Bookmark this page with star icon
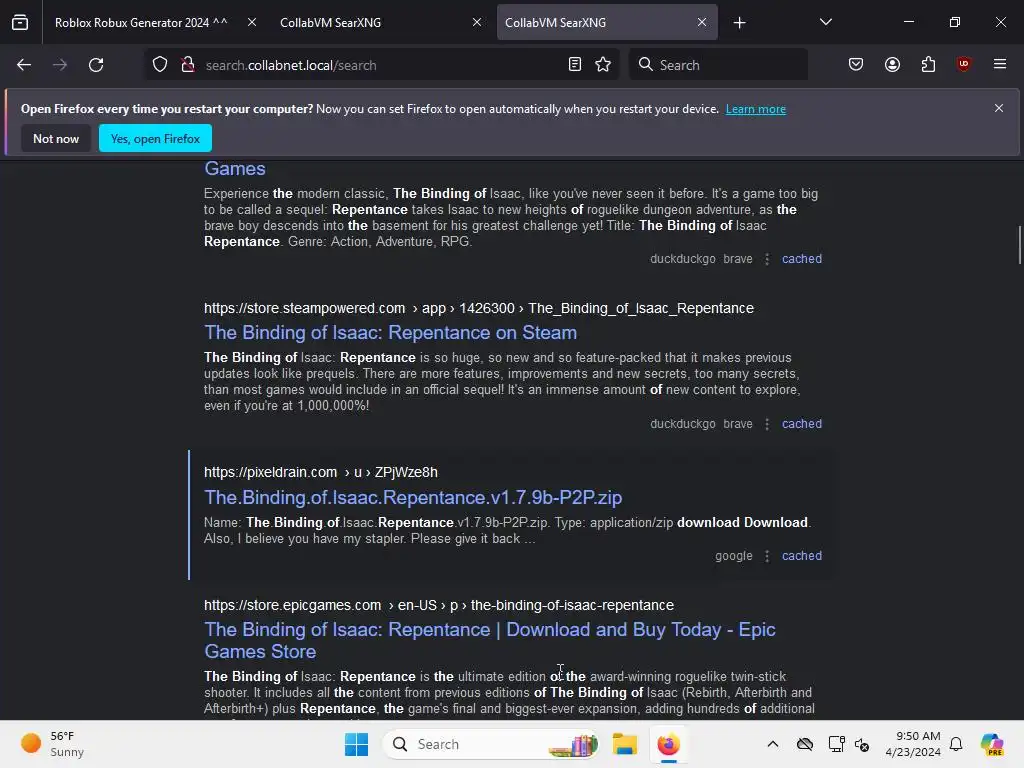 point(603,65)
